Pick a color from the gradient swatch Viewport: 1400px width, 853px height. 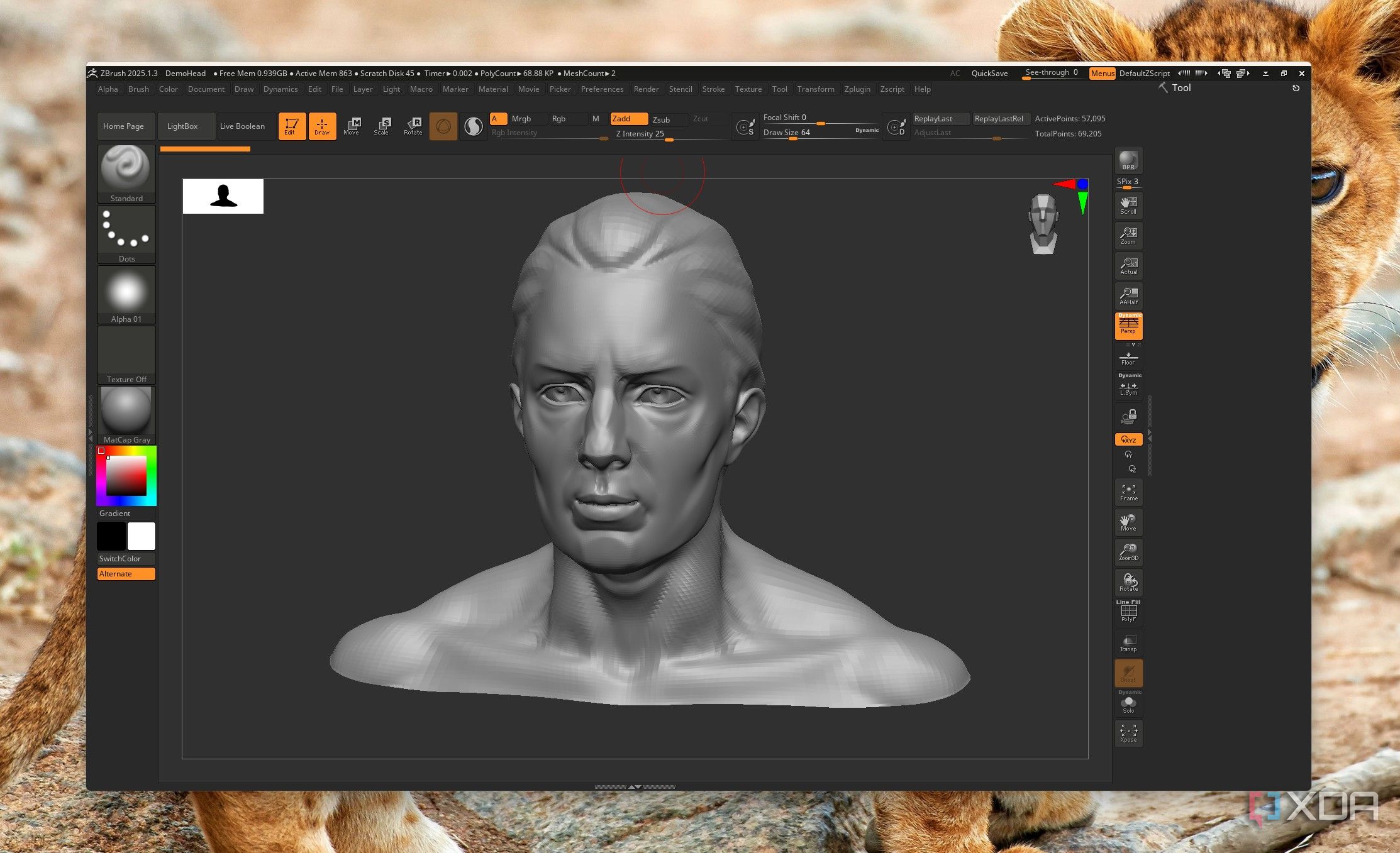click(x=126, y=475)
